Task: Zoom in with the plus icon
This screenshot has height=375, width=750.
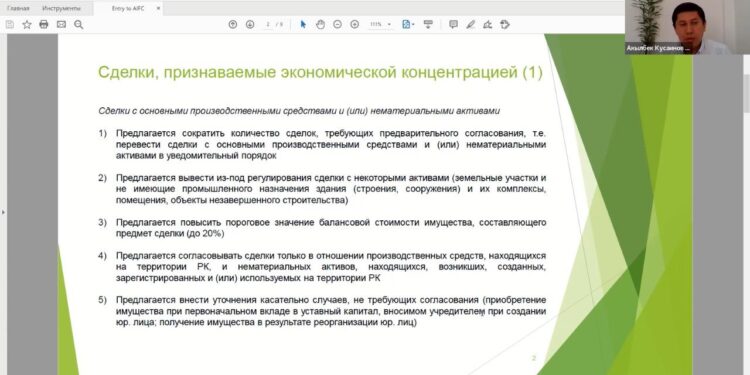Action: [354, 24]
